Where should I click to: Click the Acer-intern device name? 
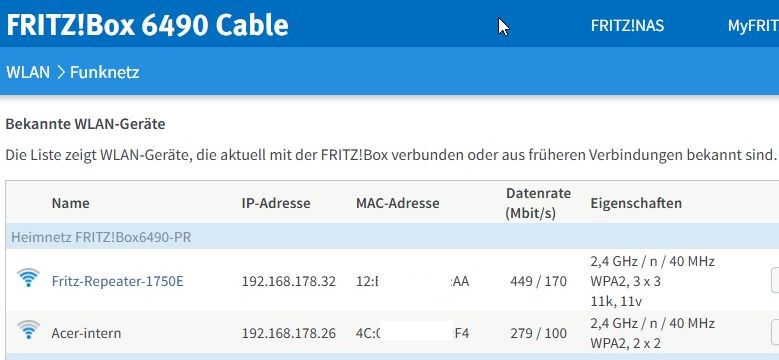pos(86,333)
